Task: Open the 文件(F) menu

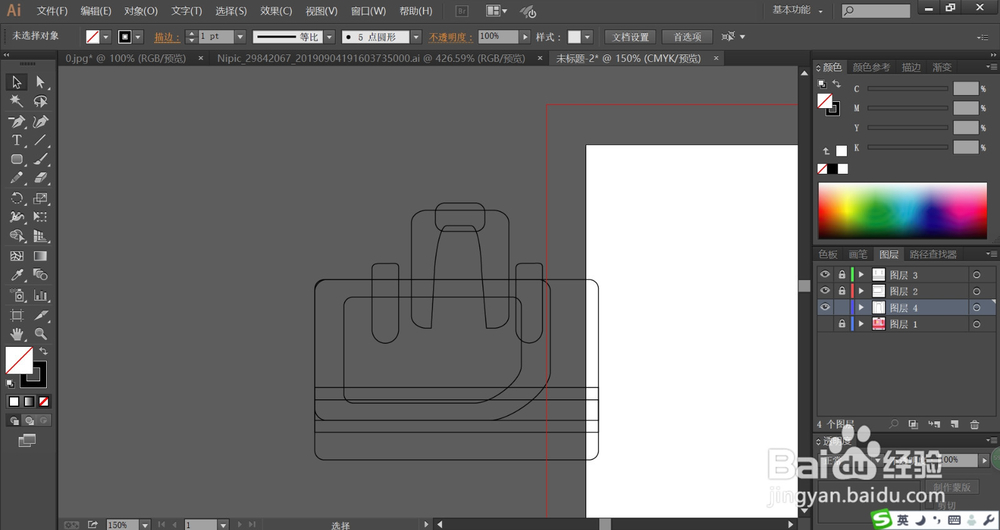Action: coord(52,11)
